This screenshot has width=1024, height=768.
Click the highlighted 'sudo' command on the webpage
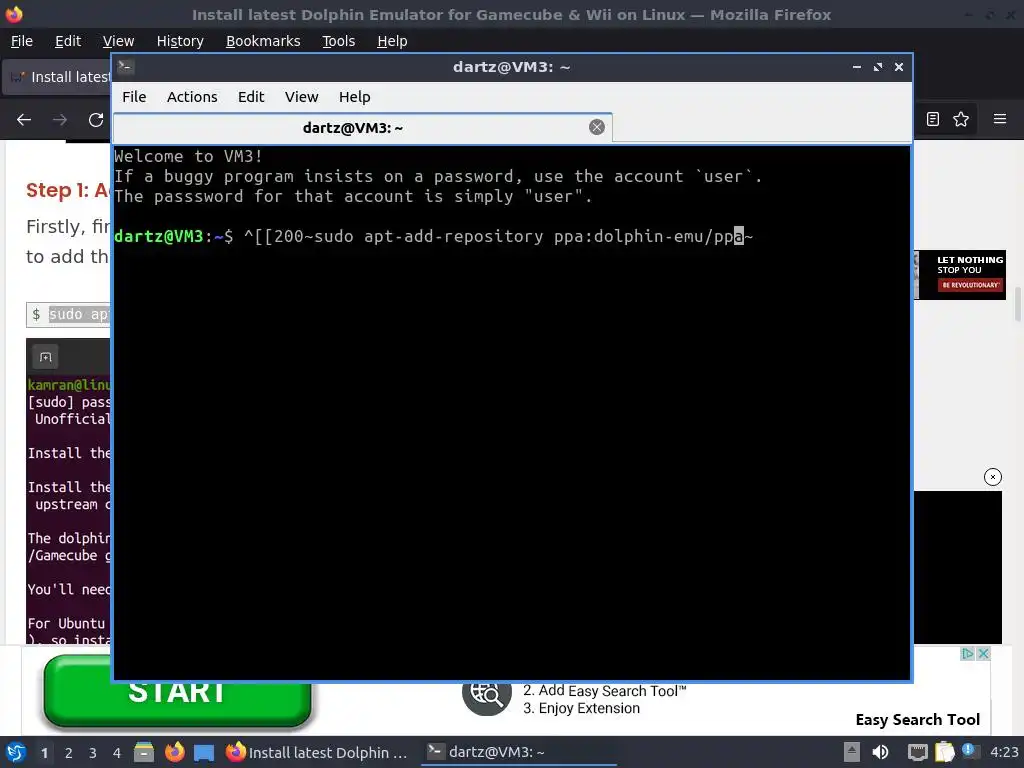coord(79,315)
